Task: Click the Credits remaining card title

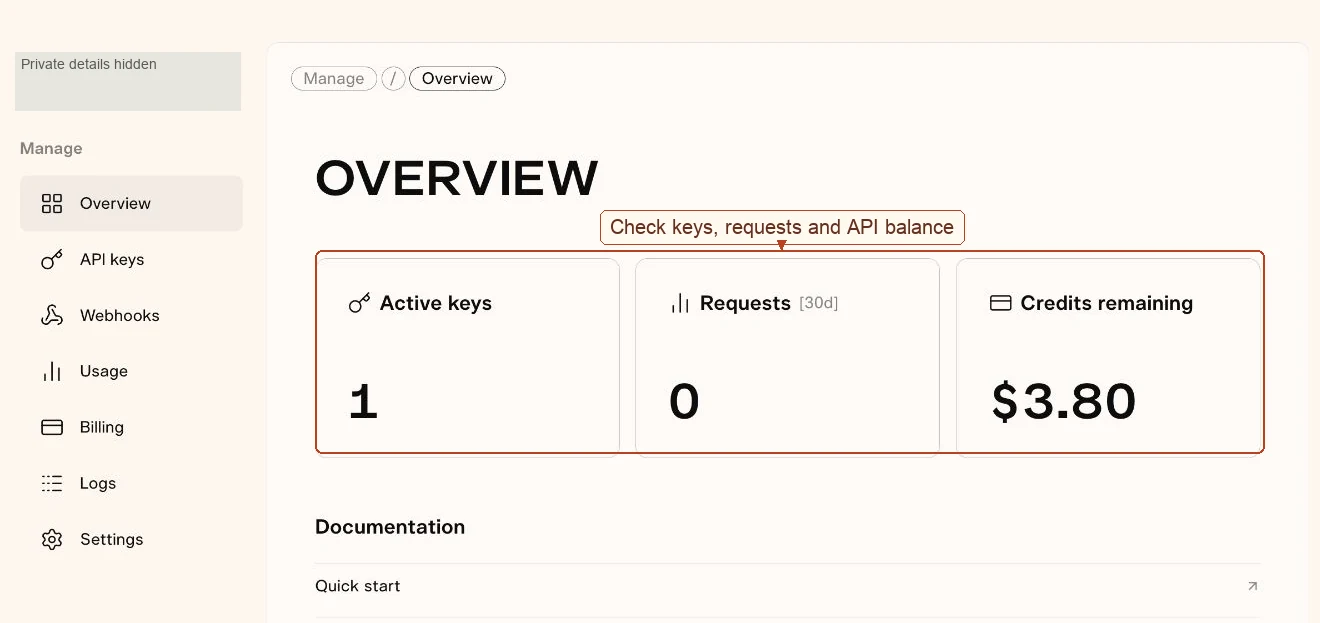Action: [1106, 303]
